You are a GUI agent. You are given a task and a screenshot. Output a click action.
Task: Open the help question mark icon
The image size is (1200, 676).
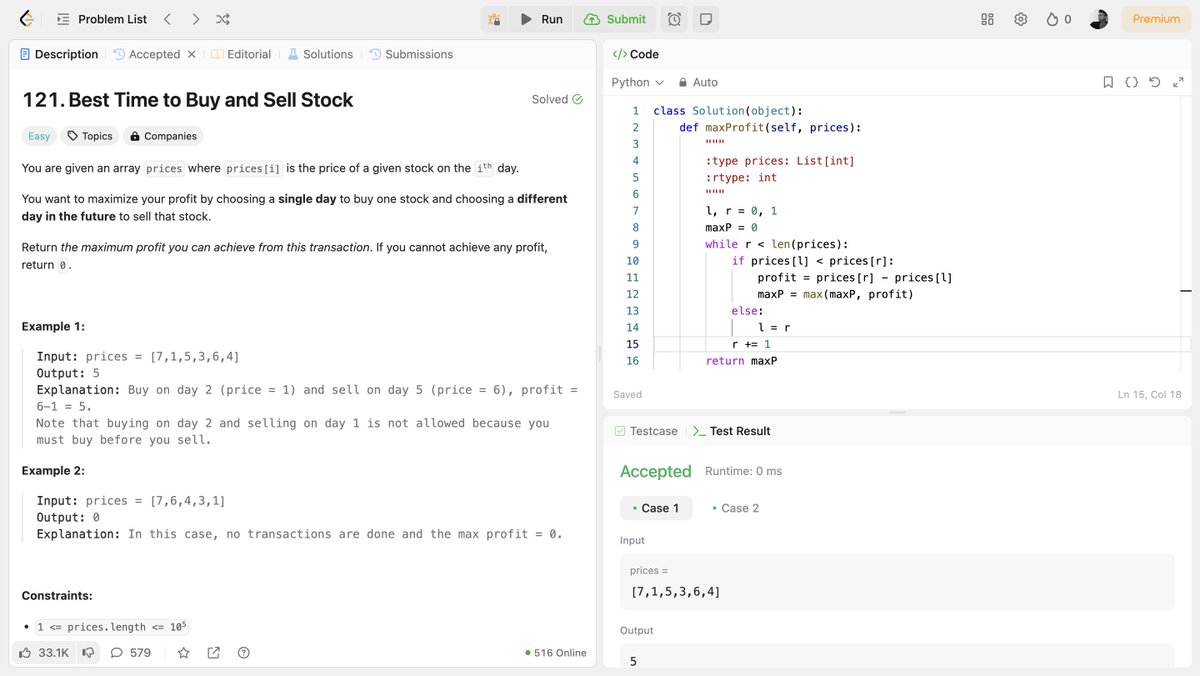click(243, 653)
